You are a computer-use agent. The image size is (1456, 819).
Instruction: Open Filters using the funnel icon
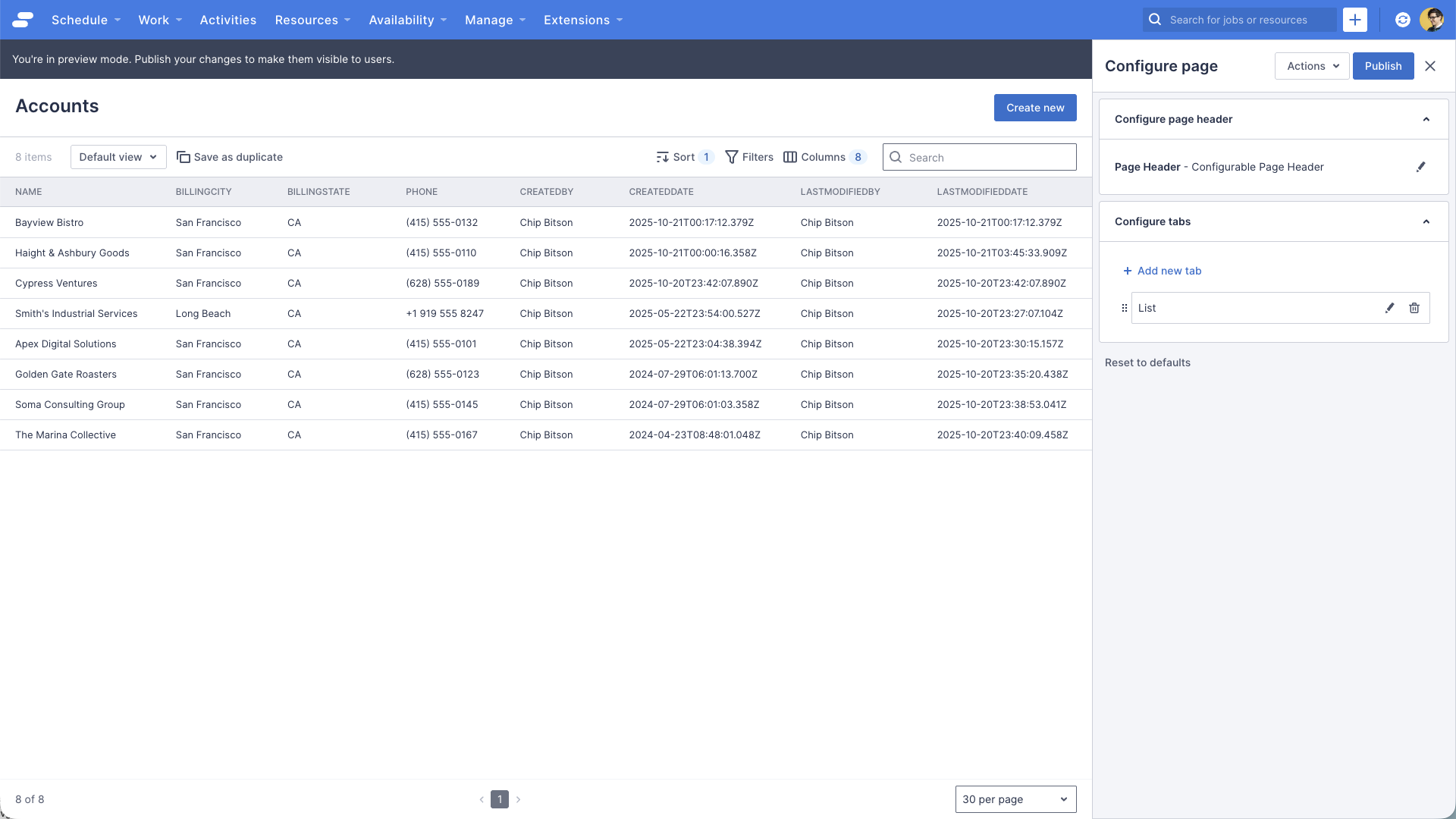tap(732, 157)
